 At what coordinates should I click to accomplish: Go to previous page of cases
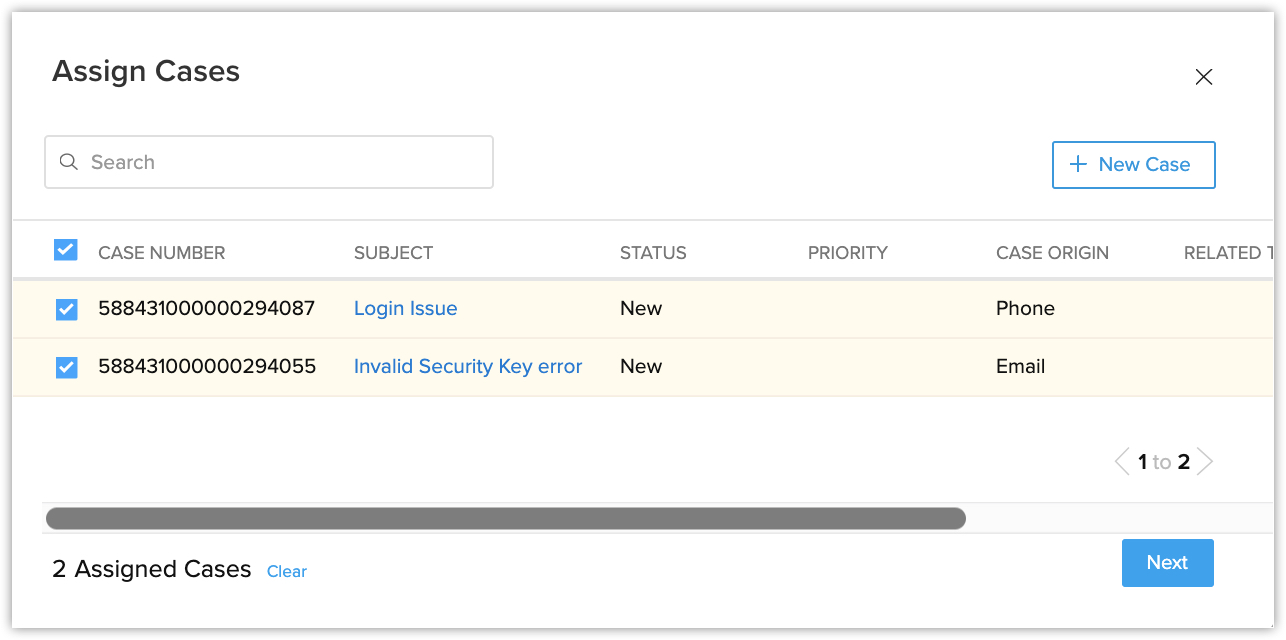pyautogui.click(x=1122, y=462)
